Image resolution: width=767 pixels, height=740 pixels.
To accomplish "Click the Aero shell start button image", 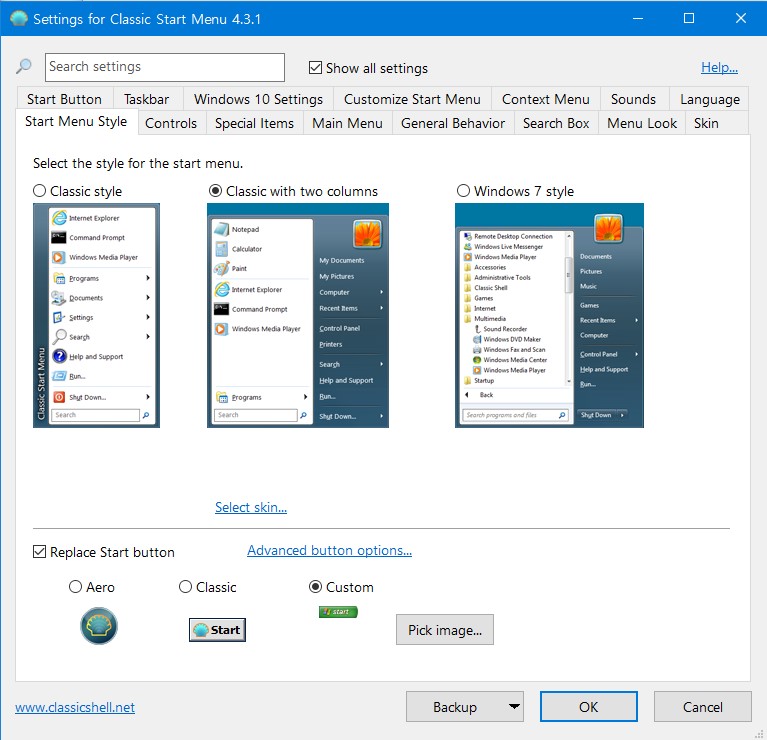I will pyautogui.click(x=99, y=626).
